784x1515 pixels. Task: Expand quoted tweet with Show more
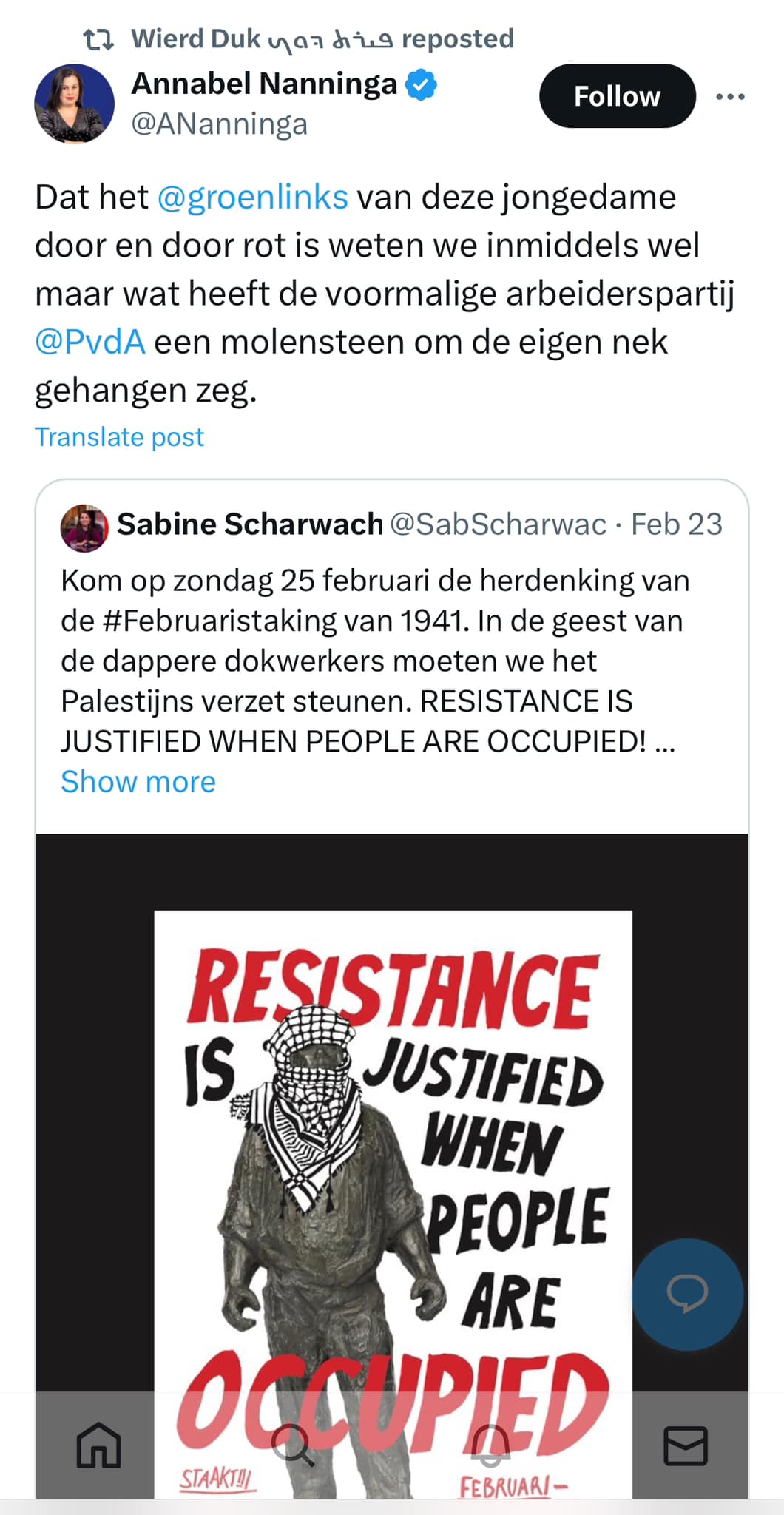(138, 782)
